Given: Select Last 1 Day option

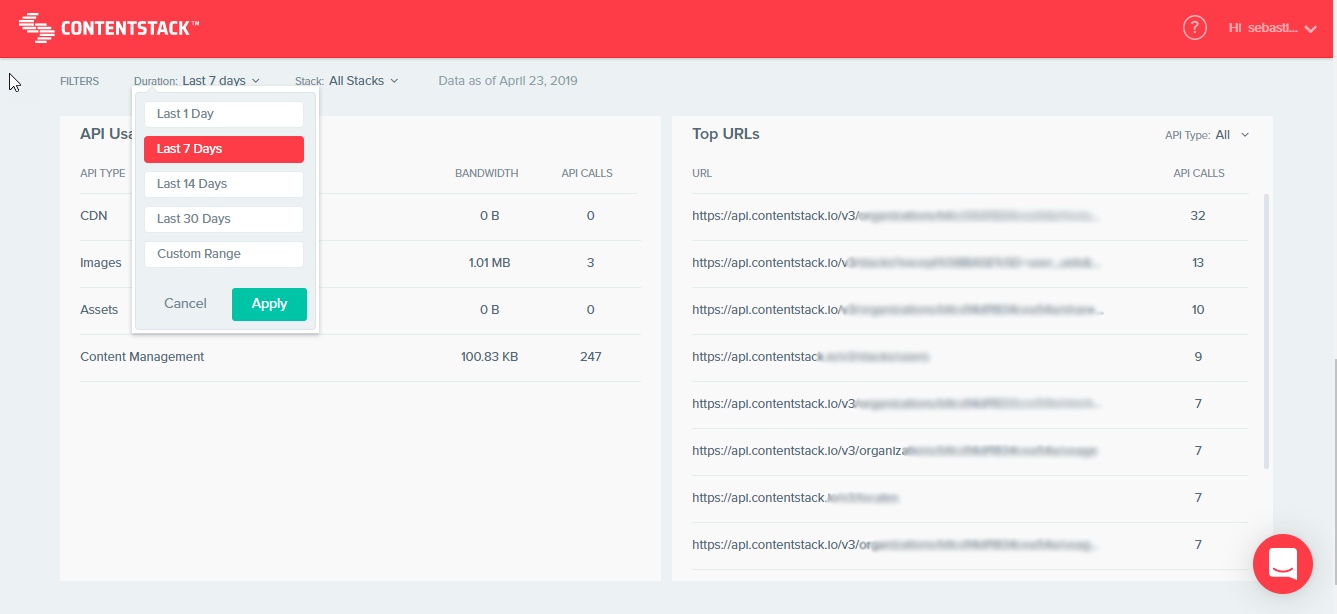Looking at the screenshot, I should click(x=223, y=114).
